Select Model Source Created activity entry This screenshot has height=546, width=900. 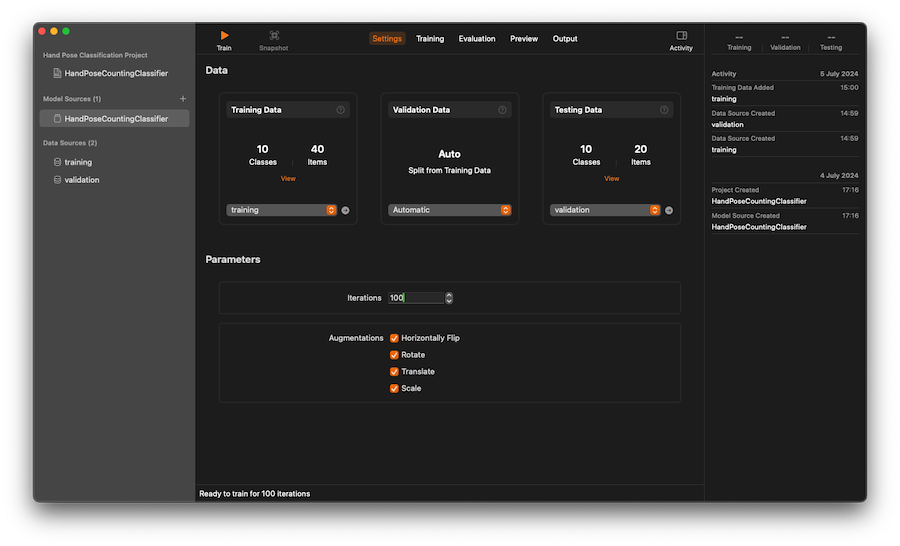[785, 221]
